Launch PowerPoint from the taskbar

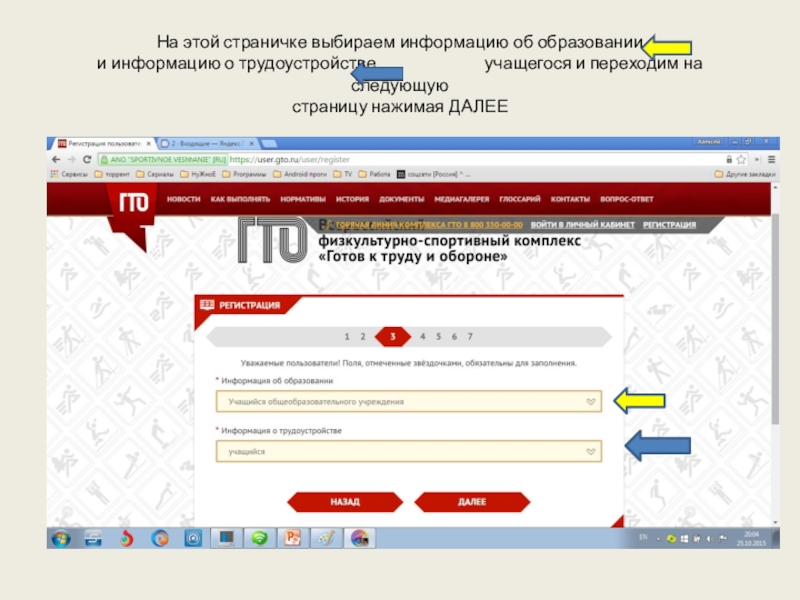pyautogui.click(x=292, y=538)
